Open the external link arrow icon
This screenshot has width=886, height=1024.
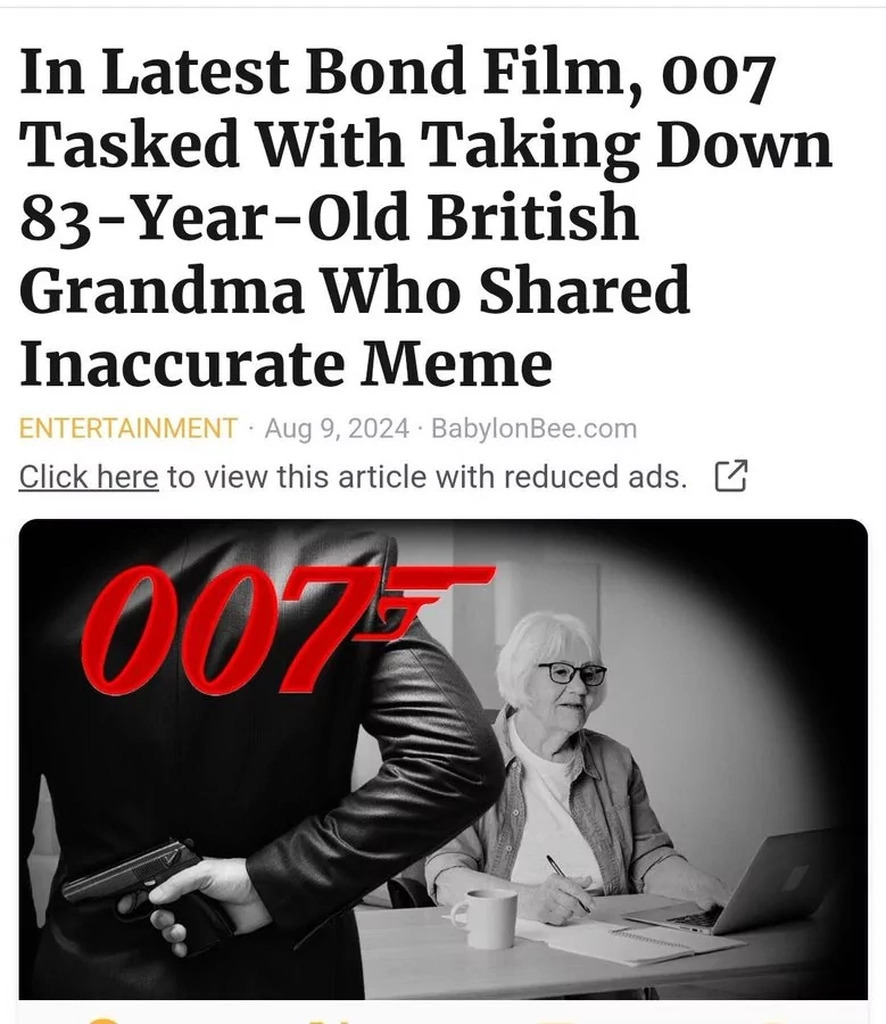pos(731,476)
